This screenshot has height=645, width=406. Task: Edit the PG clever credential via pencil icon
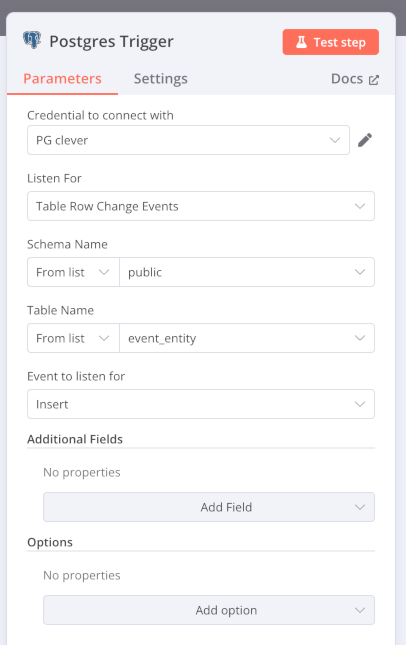[365, 140]
